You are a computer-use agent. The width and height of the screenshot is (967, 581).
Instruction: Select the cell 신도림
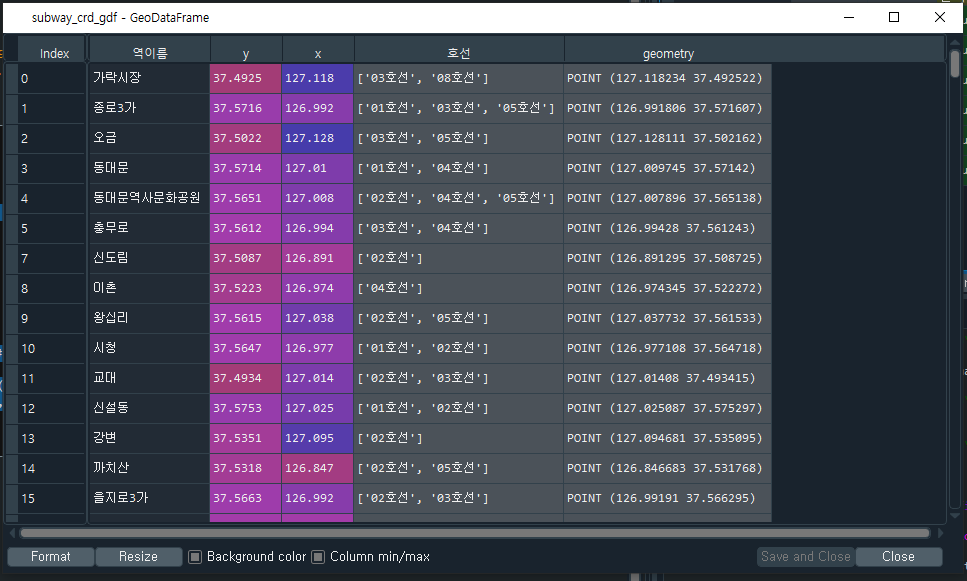pyautogui.click(x=149, y=258)
